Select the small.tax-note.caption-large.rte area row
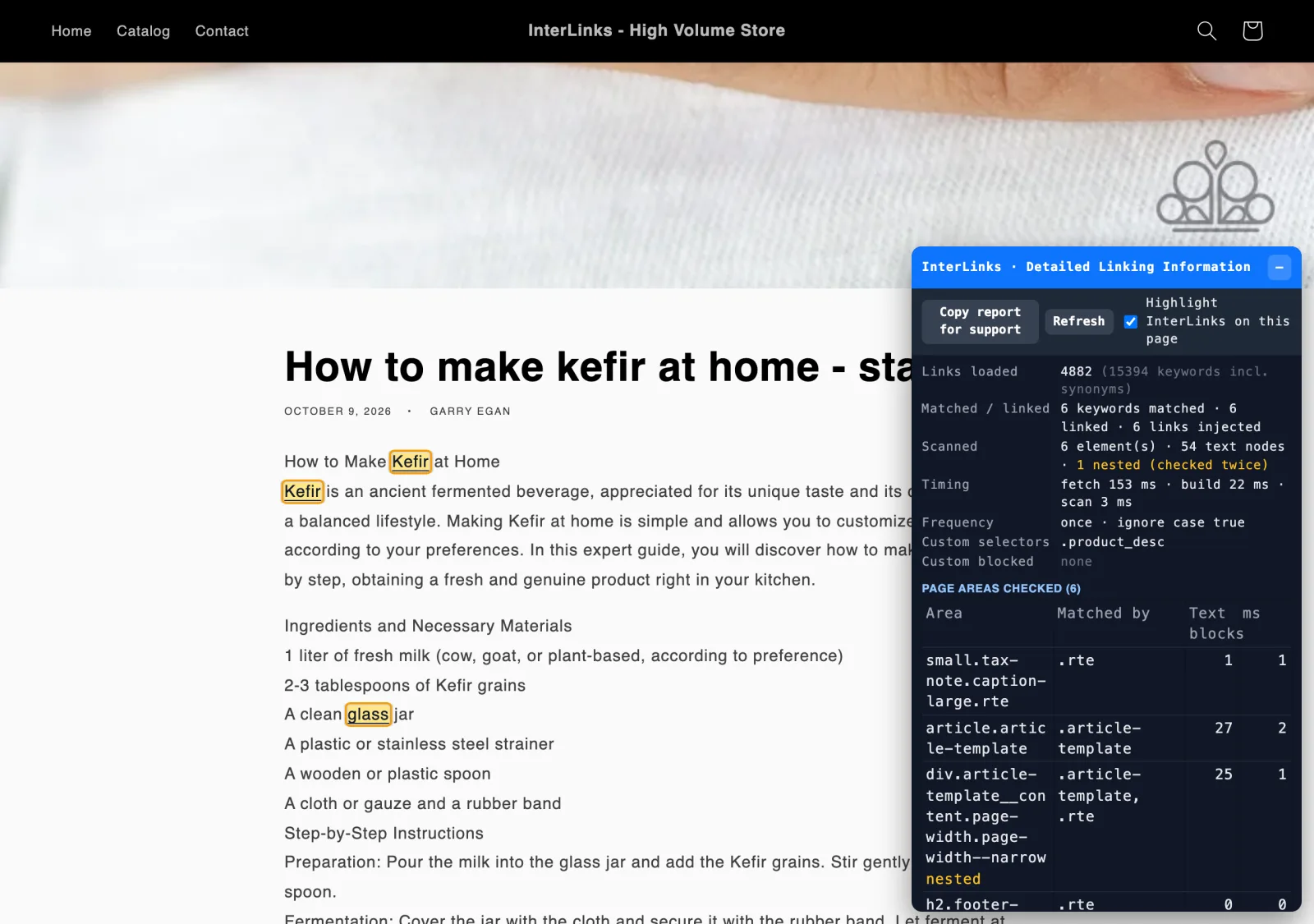The image size is (1314, 924). [x=1105, y=681]
